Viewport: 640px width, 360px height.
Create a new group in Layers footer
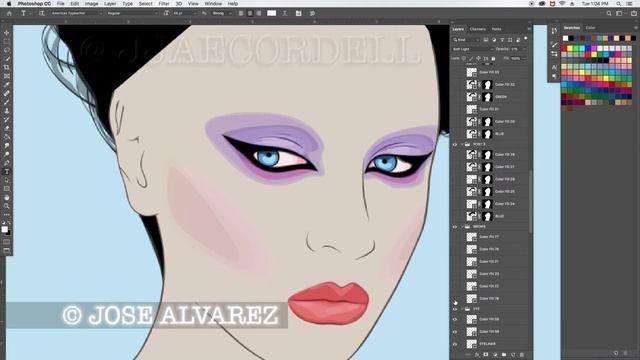point(504,355)
